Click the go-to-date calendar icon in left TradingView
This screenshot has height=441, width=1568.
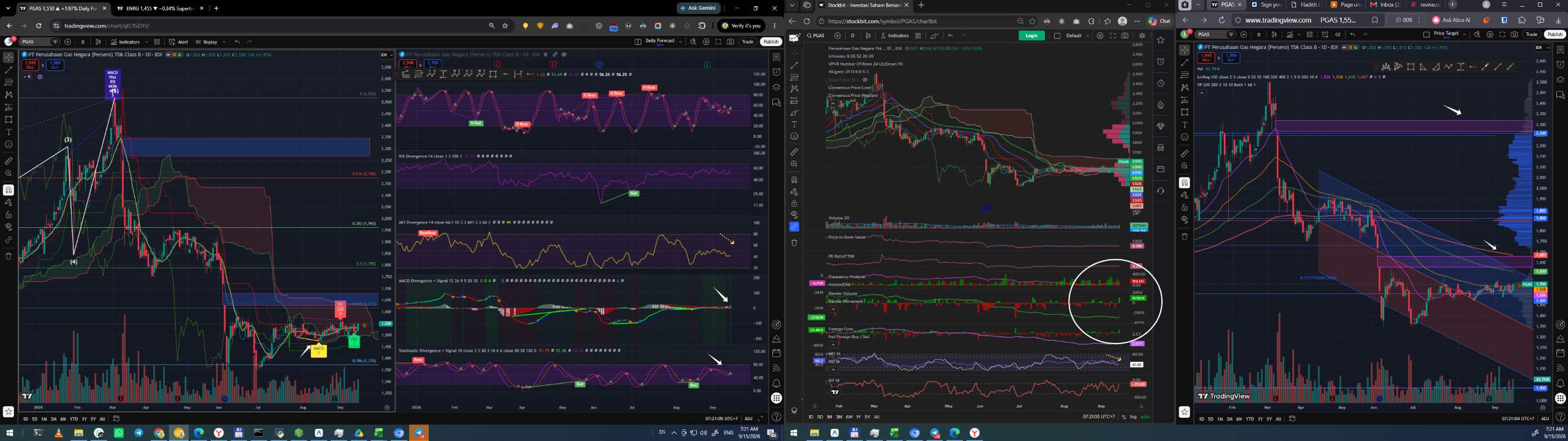(x=116, y=419)
